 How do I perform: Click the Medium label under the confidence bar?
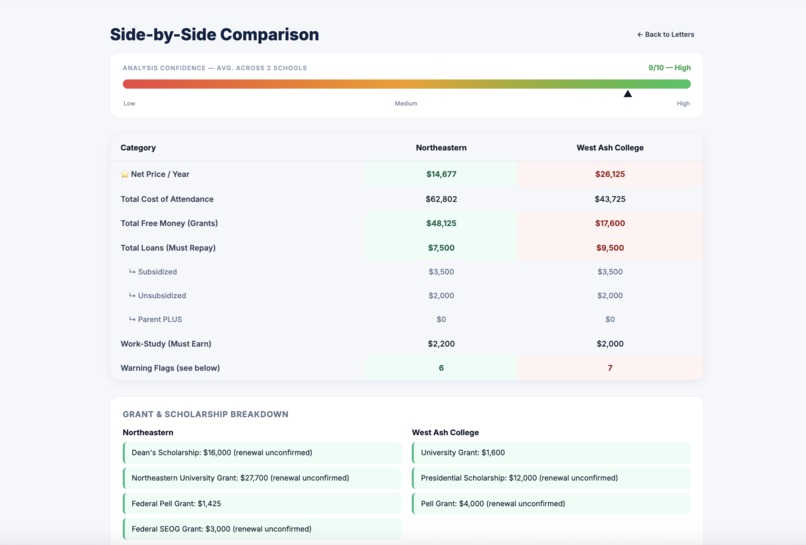tap(406, 103)
